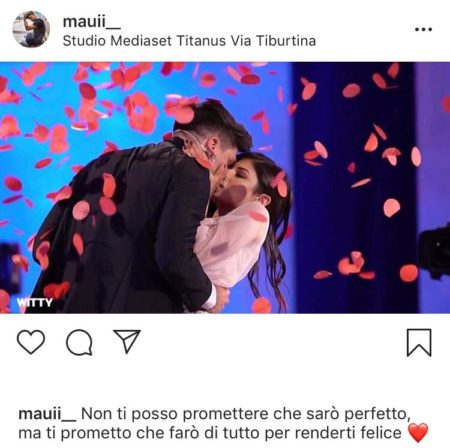This screenshot has height=448, width=450.
Task: Click the large red petal over the man's head
Action: click(x=180, y=110)
